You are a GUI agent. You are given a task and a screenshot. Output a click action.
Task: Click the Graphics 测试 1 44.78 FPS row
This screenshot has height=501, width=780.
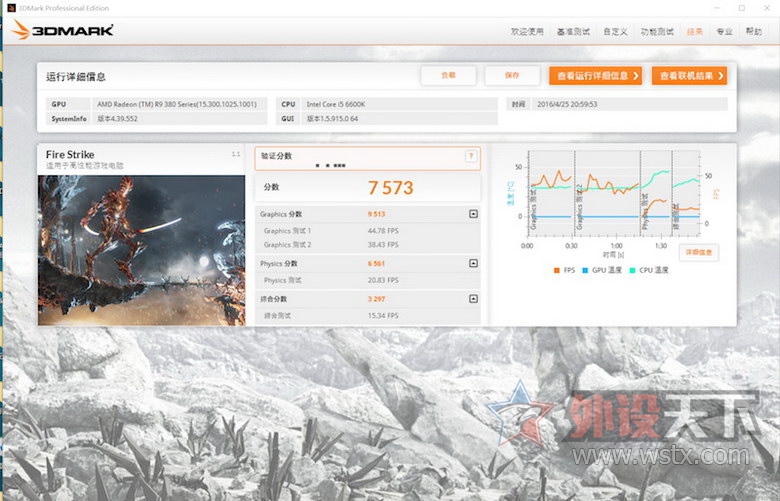[x=368, y=231]
